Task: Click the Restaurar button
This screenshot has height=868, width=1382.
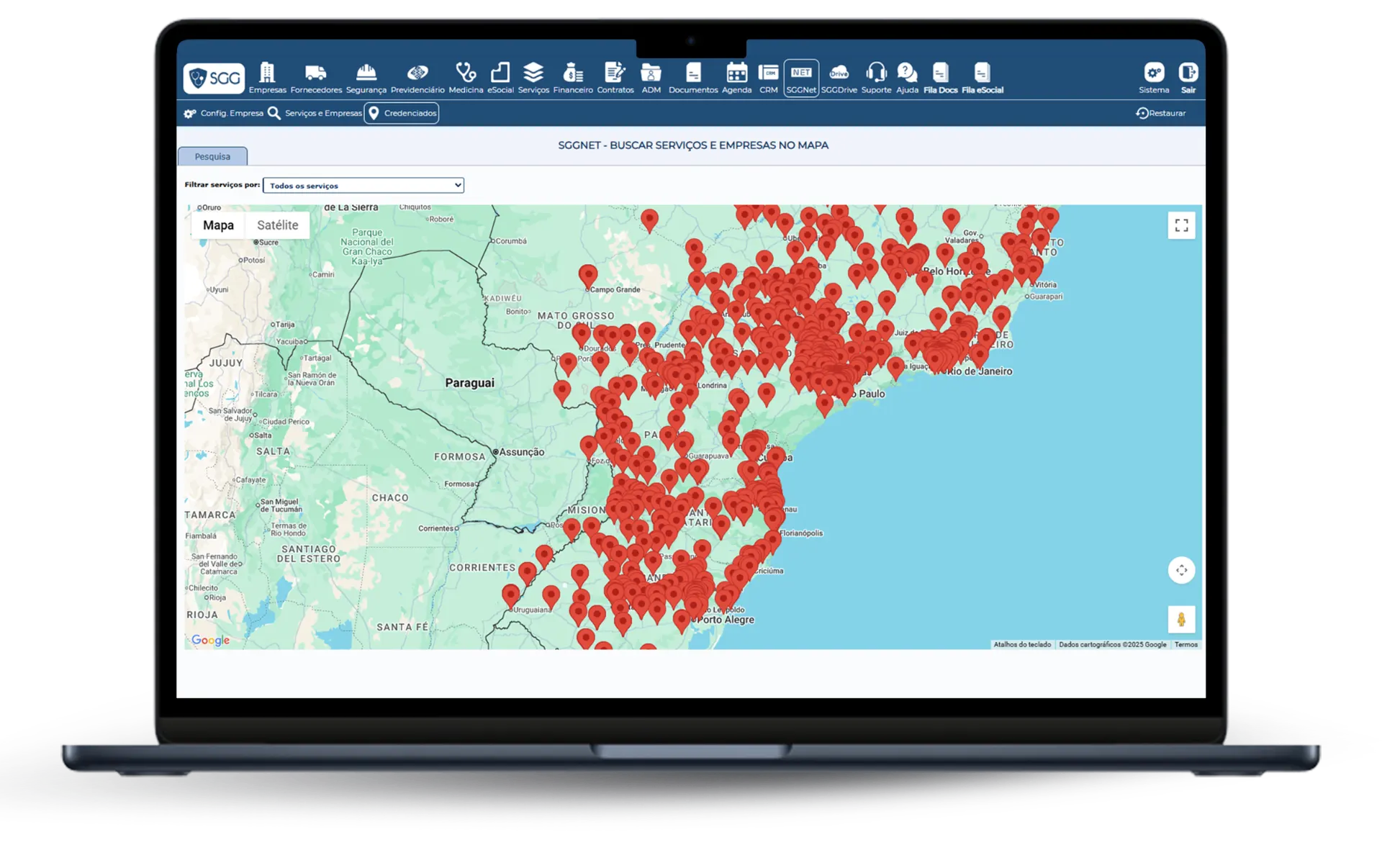Action: pos(1160,113)
